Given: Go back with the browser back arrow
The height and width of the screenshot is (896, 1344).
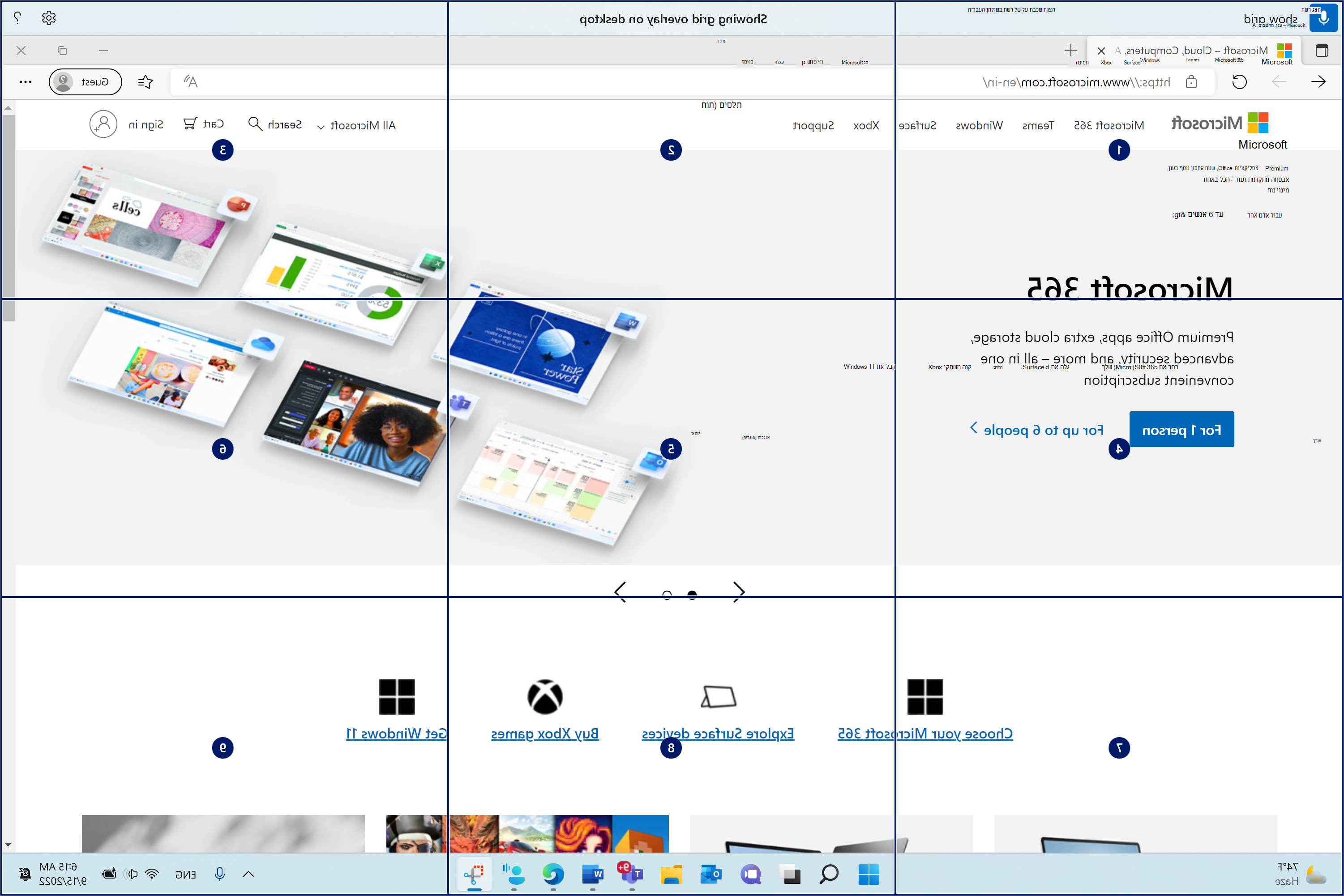Looking at the screenshot, I should tap(1318, 82).
